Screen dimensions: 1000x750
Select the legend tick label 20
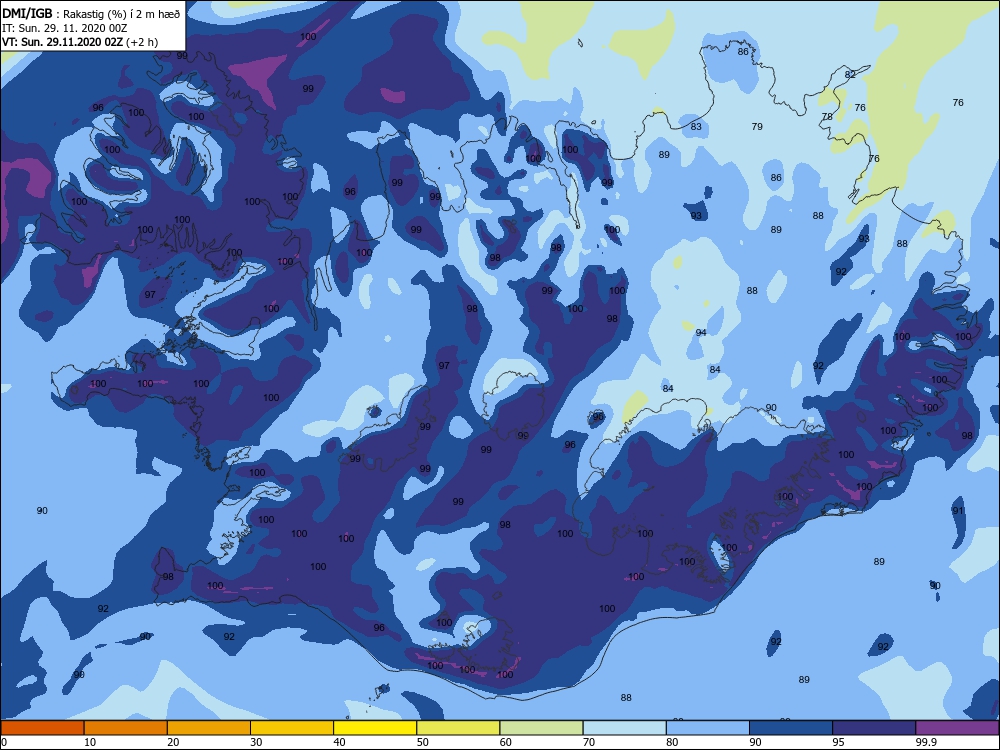tap(173, 742)
